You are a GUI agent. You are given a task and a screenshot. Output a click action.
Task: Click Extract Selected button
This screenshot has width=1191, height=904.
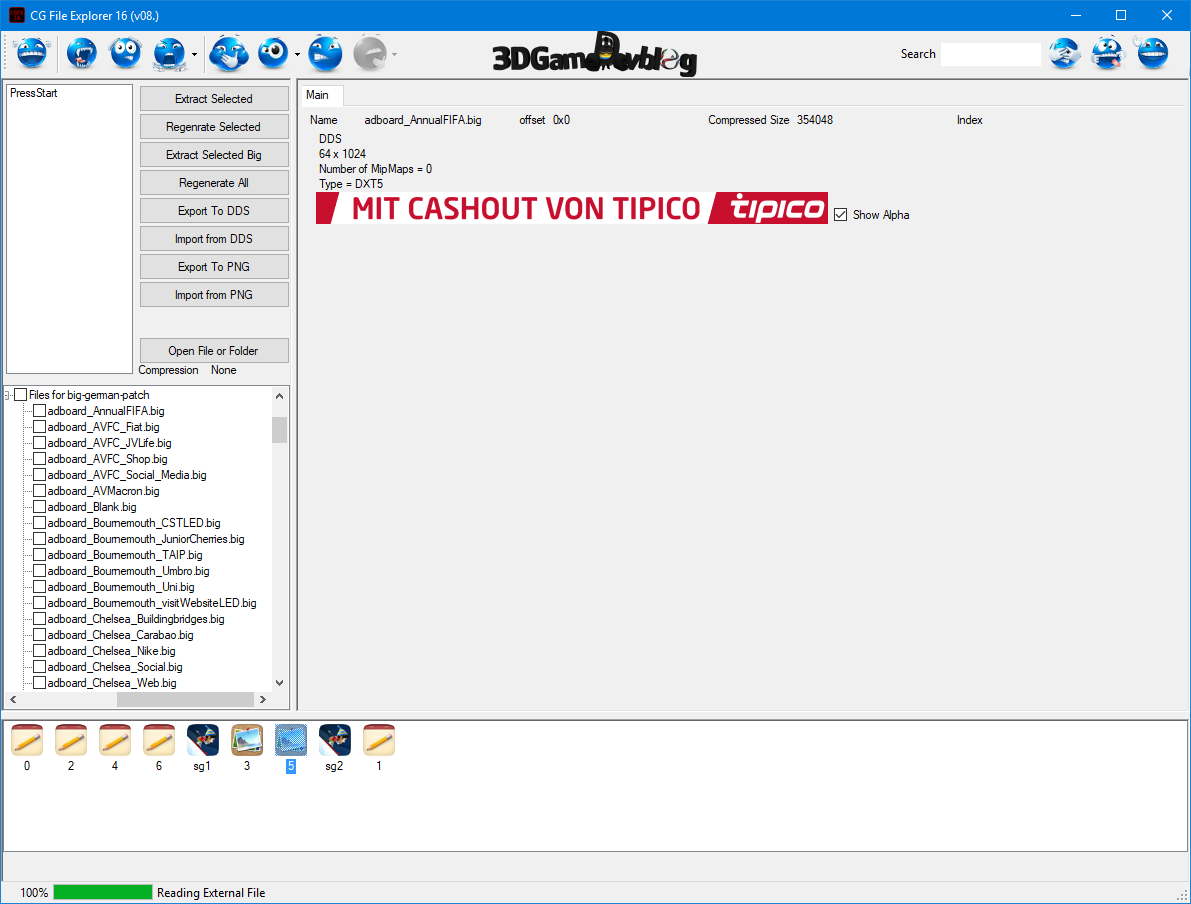(214, 99)
